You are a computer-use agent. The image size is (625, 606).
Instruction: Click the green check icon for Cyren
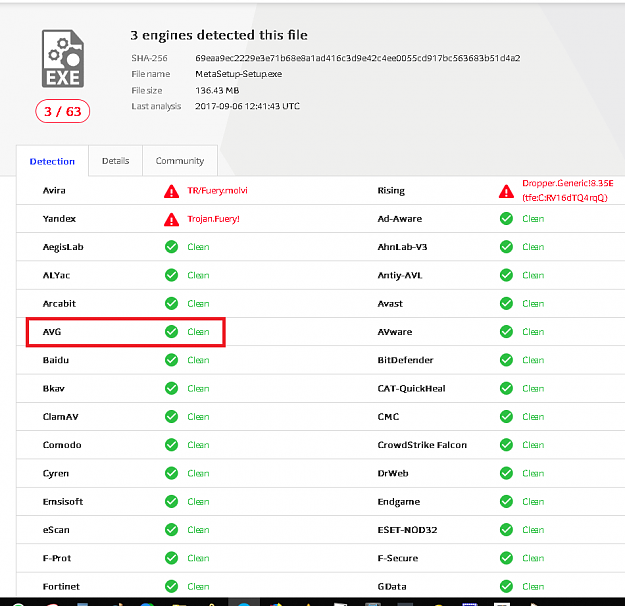[171, 473]
